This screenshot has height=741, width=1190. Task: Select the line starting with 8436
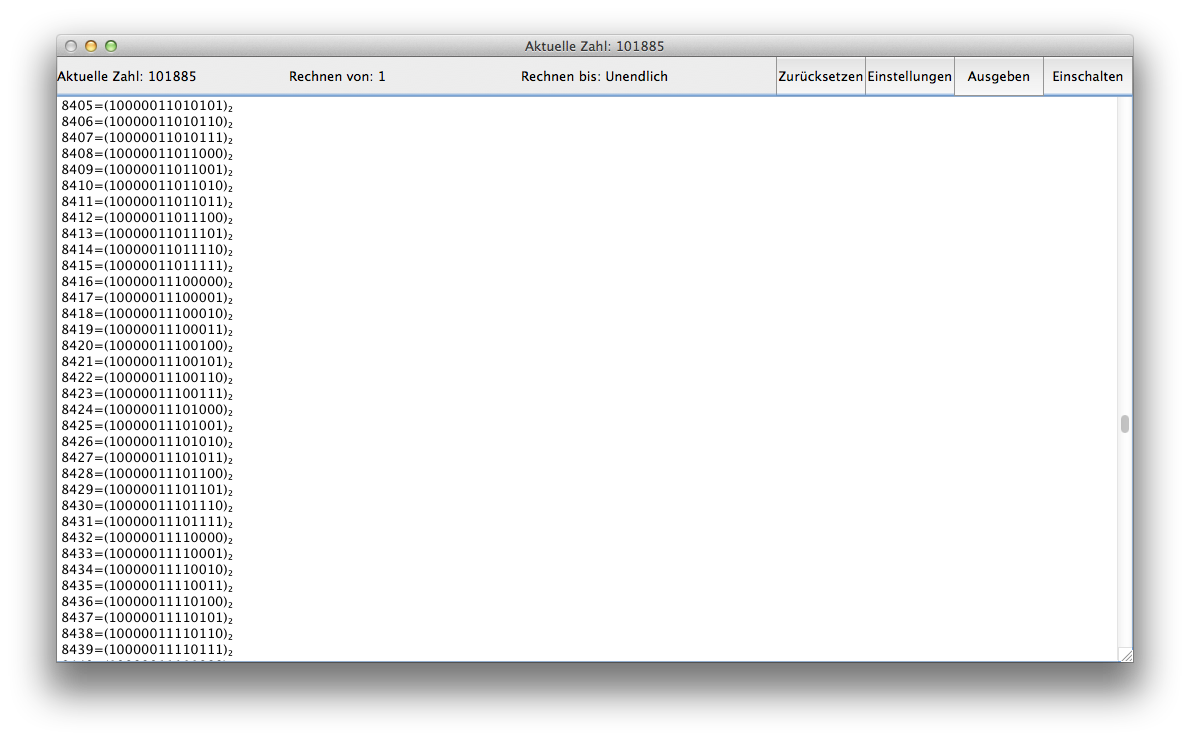click(147, 601)
